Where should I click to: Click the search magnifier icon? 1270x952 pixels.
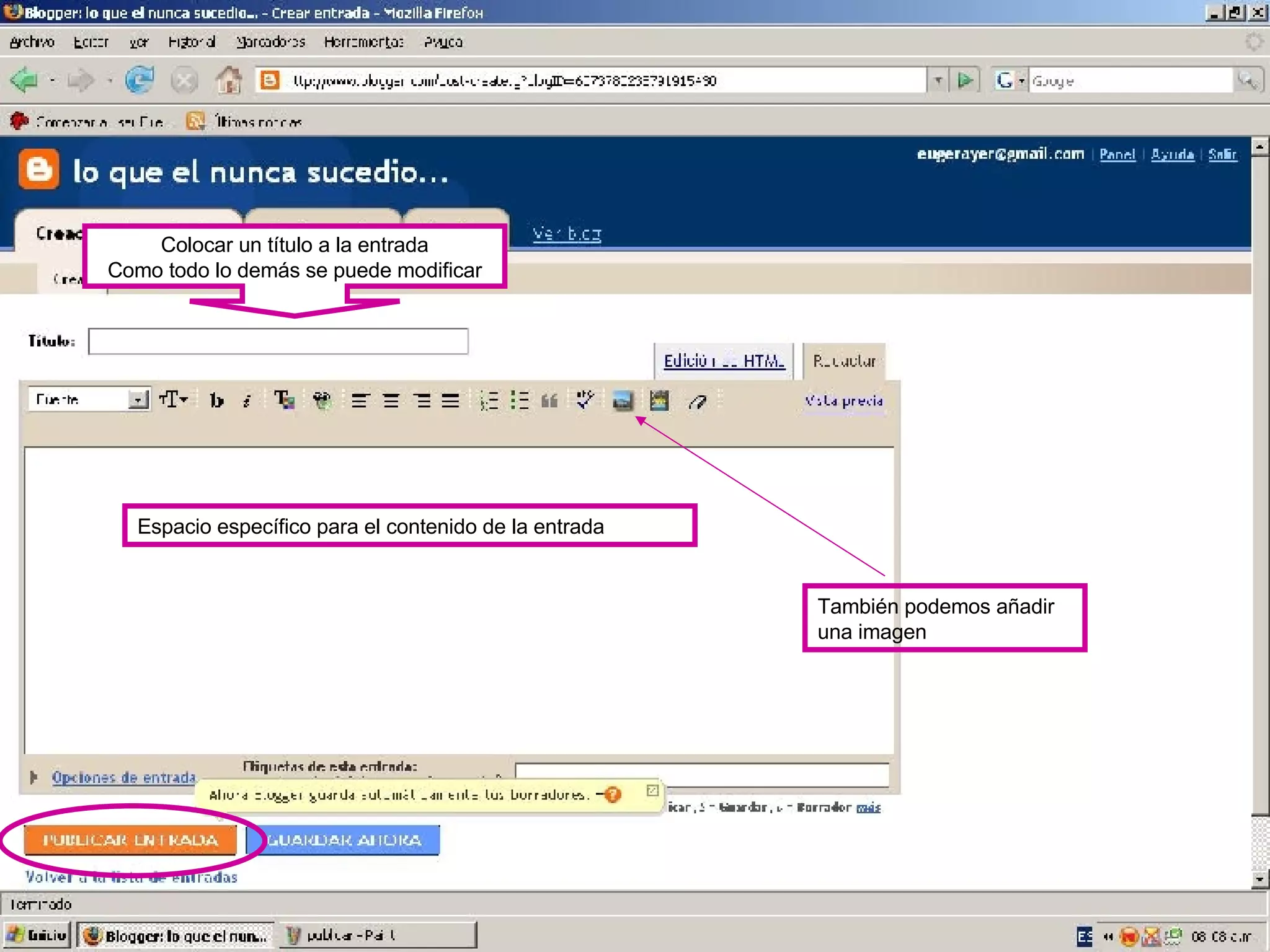[1247, 81]
